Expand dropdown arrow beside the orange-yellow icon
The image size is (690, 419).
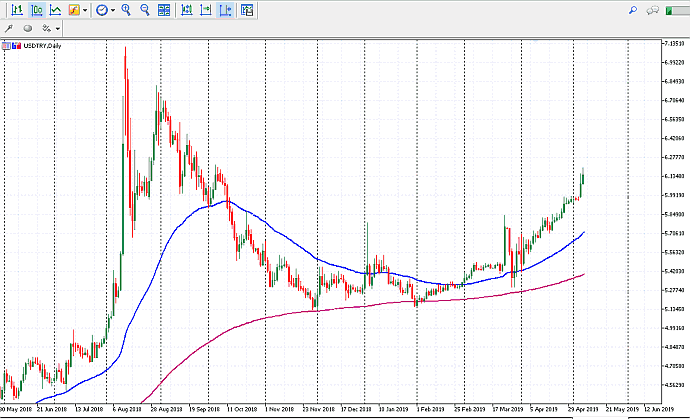[86, 10]
